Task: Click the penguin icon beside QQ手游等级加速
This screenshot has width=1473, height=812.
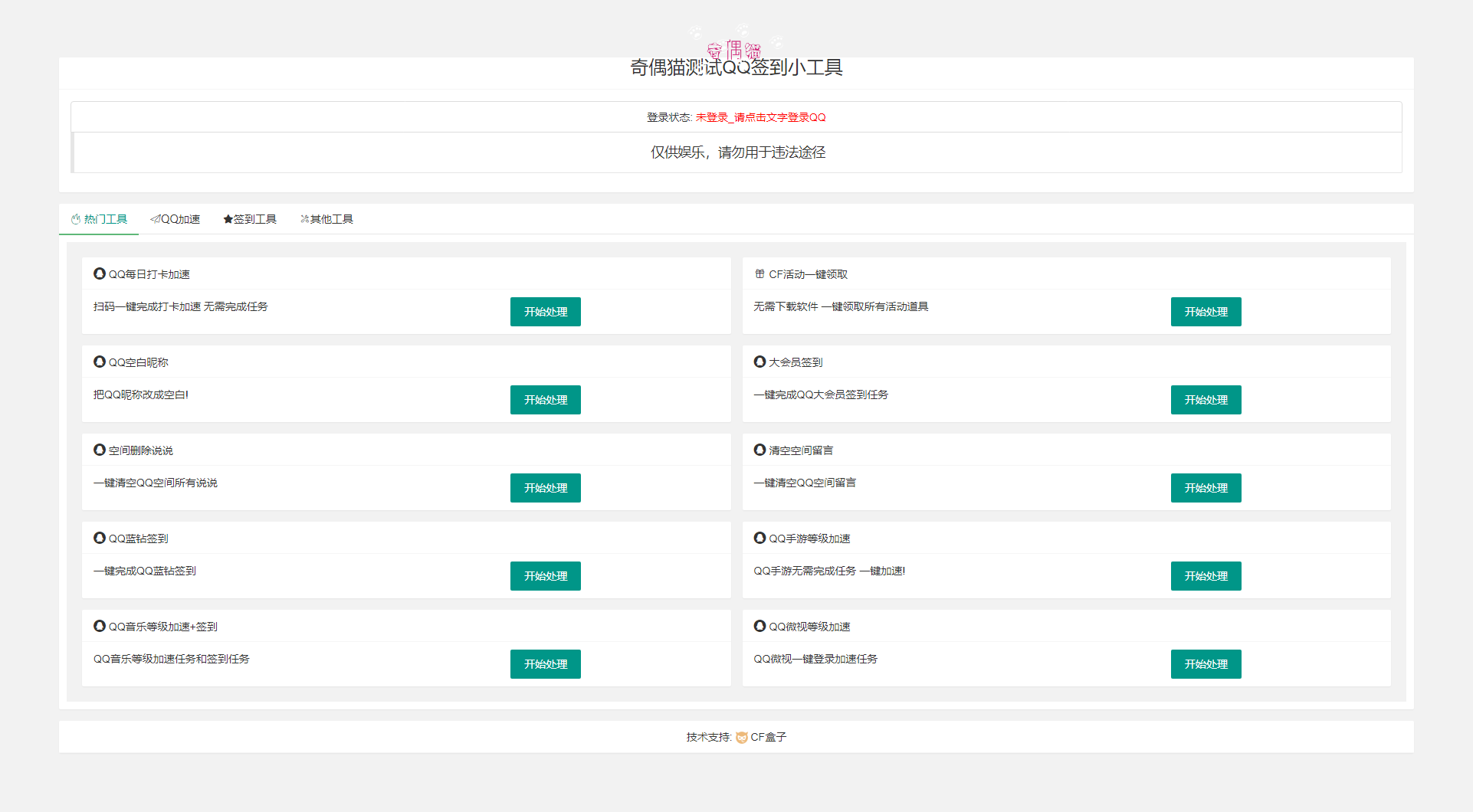Action: pos(759,538)
